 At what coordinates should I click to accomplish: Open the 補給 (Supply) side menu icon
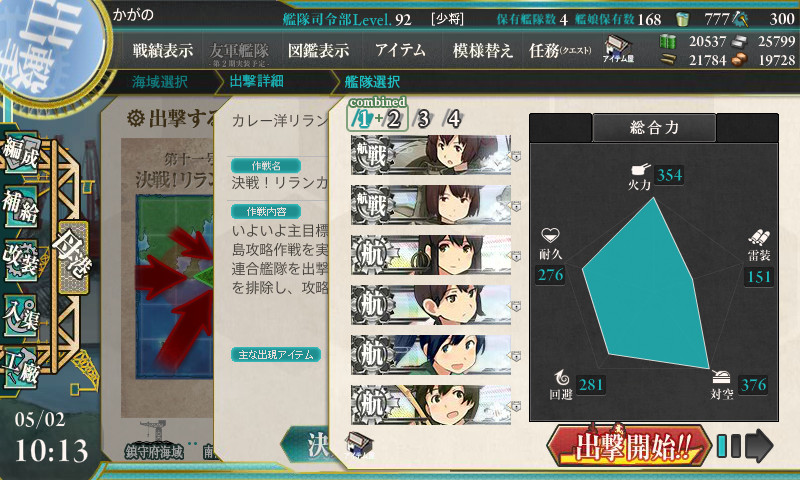tap(21, 206)
